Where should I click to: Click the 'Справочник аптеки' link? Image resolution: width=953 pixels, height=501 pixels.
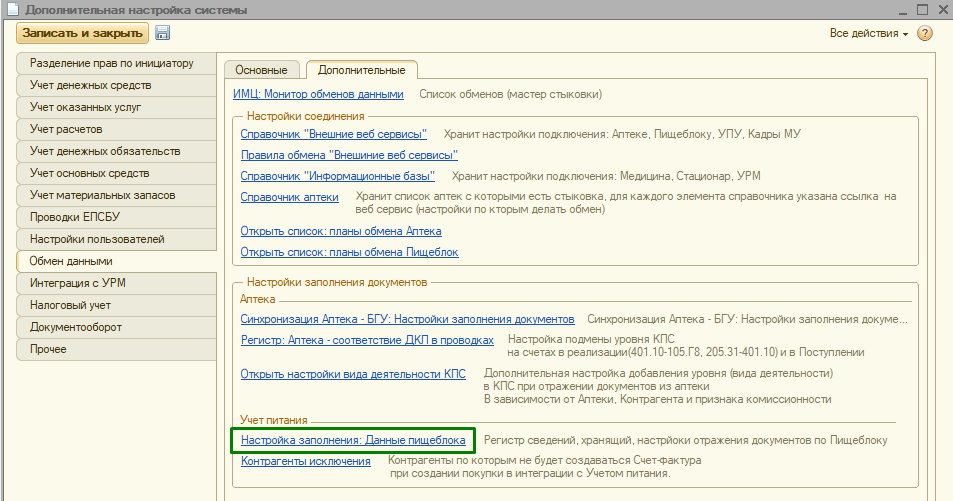pos(290,197)
